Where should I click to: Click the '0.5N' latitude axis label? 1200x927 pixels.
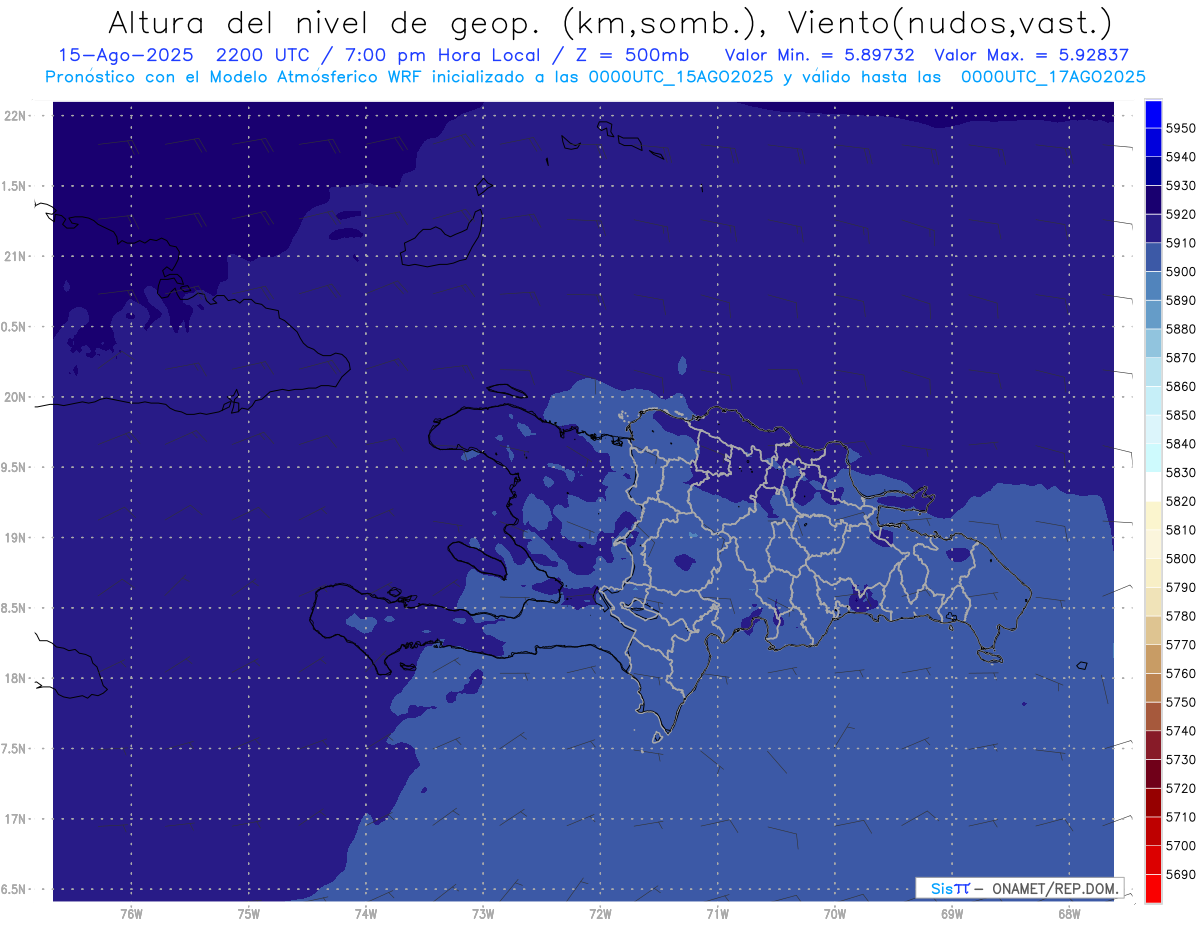(14, 327)
